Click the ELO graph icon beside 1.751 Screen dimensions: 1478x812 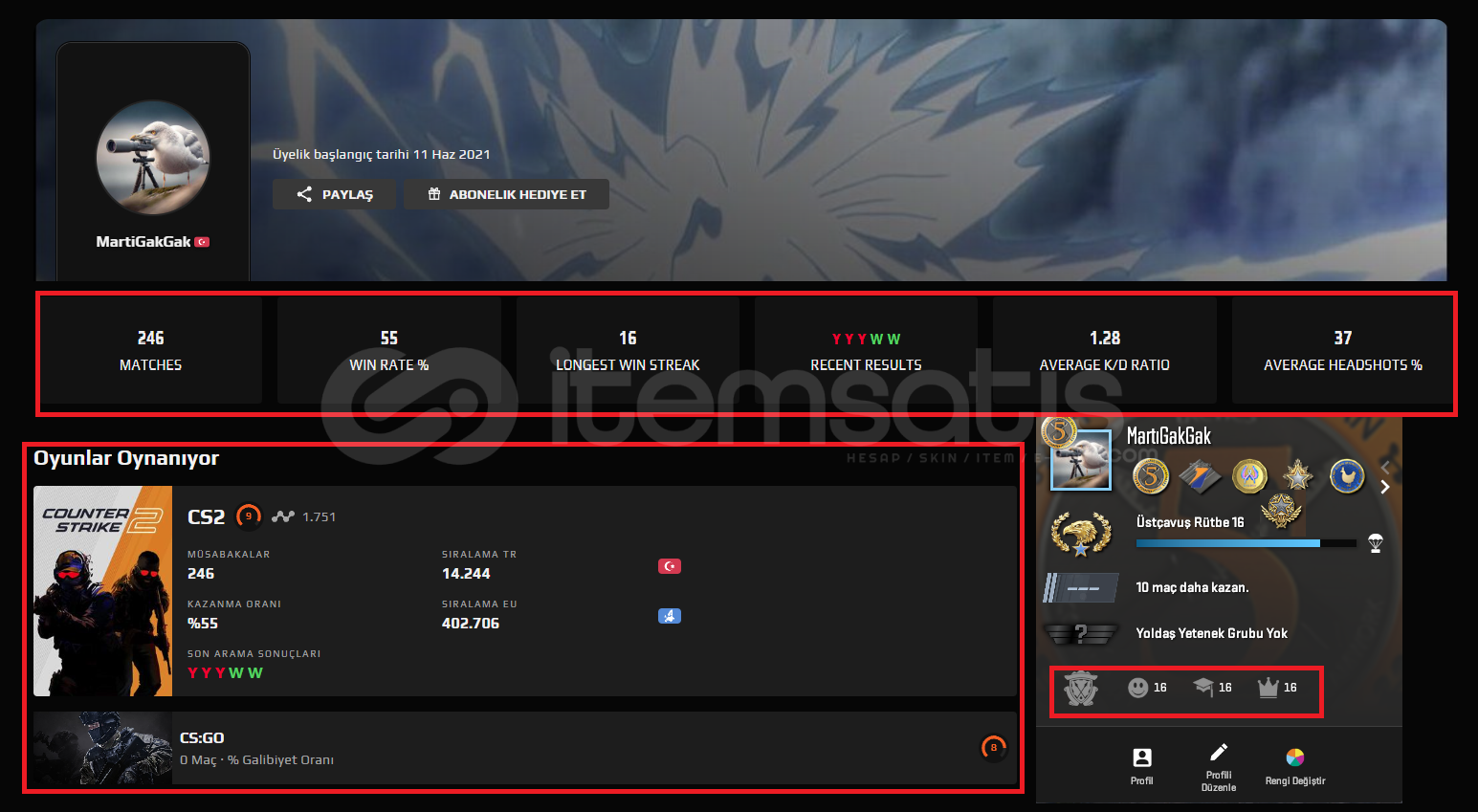coord(282,516)
